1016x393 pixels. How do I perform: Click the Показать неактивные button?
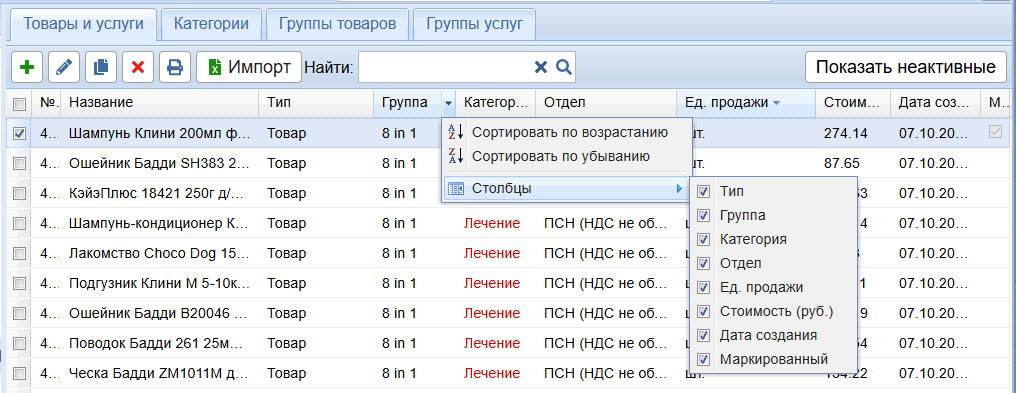pyautogui.click(x=905, y=67)
